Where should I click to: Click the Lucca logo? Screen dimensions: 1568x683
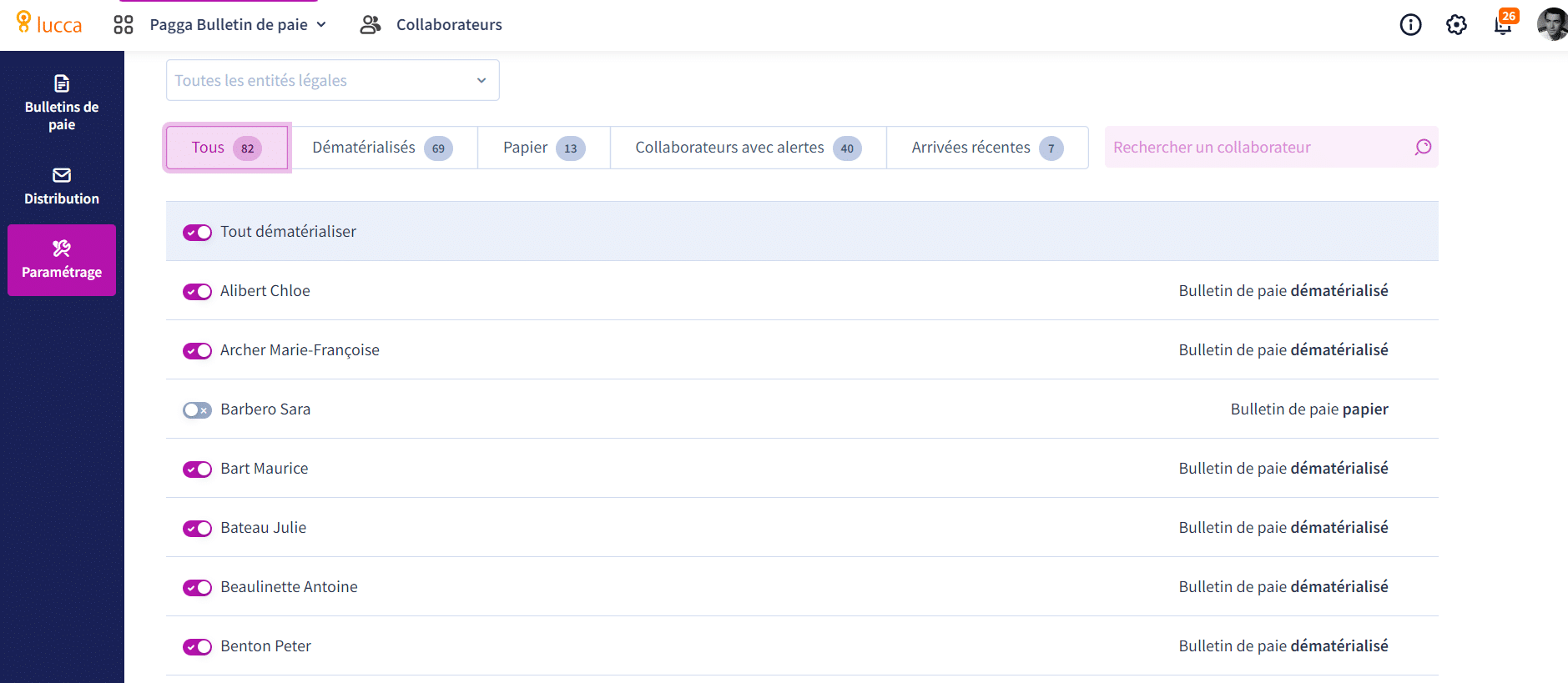49,24
